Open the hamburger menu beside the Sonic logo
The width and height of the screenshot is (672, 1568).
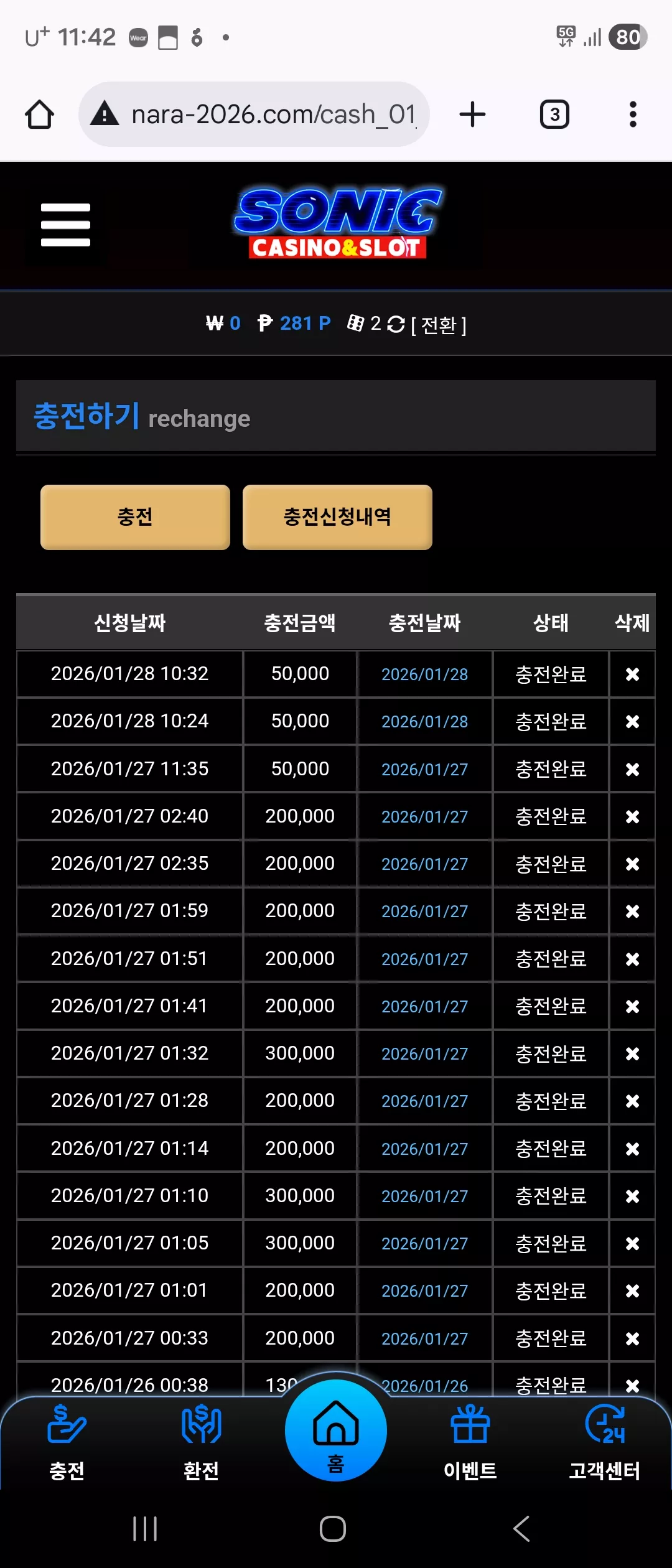coord(65,225)
